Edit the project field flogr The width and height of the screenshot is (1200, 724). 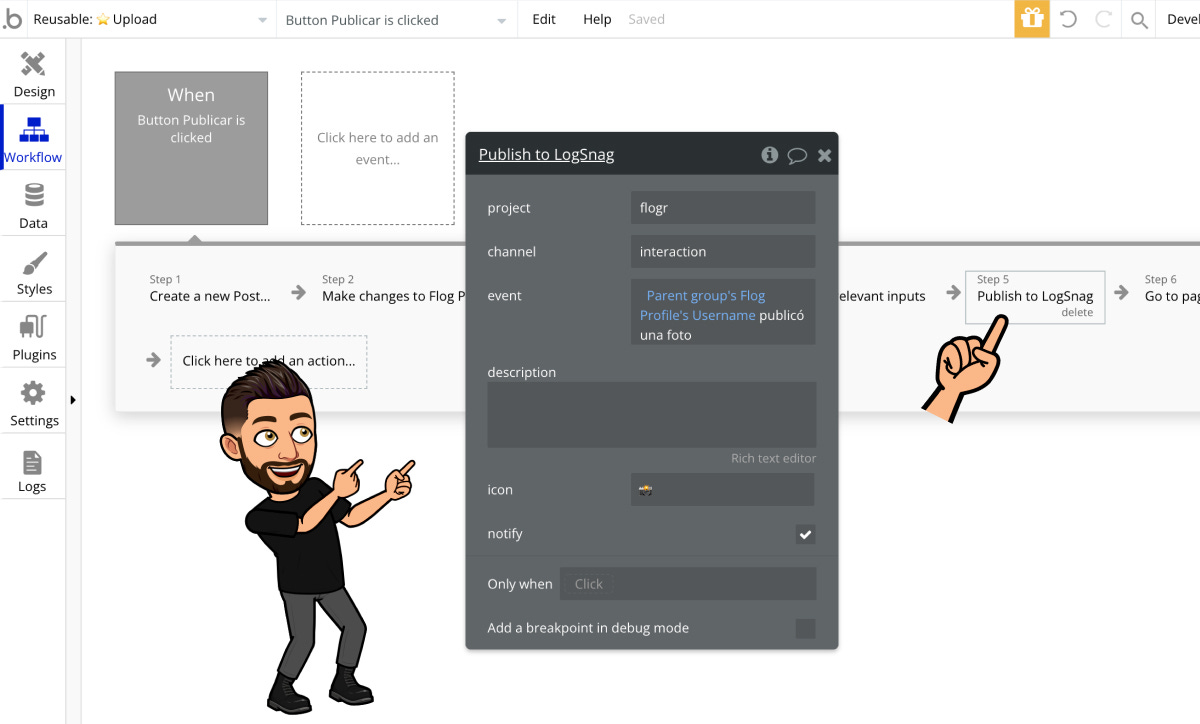coord(723,208)
